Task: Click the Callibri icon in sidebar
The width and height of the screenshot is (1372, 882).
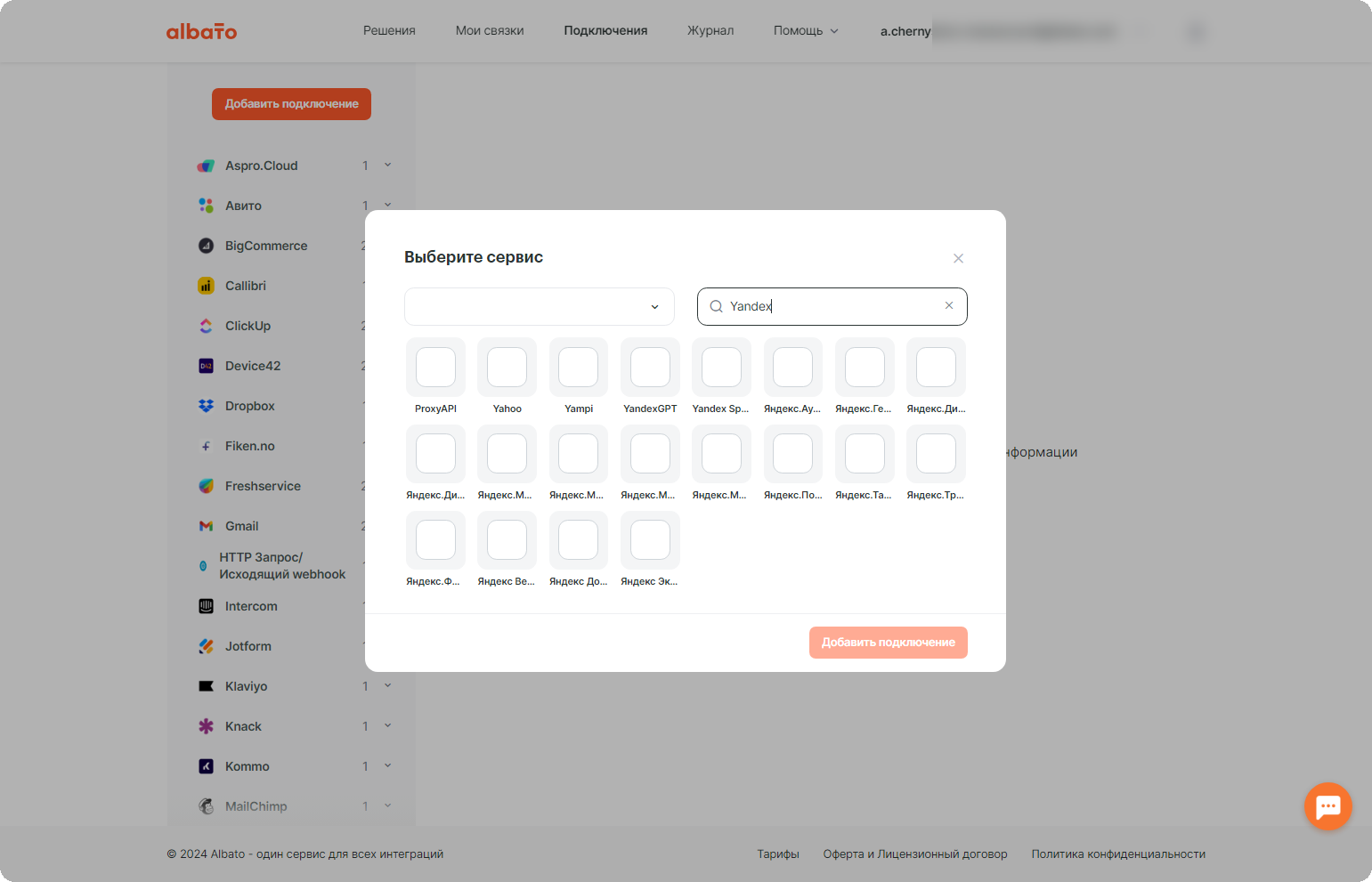Action: click(x=206, y=286)
